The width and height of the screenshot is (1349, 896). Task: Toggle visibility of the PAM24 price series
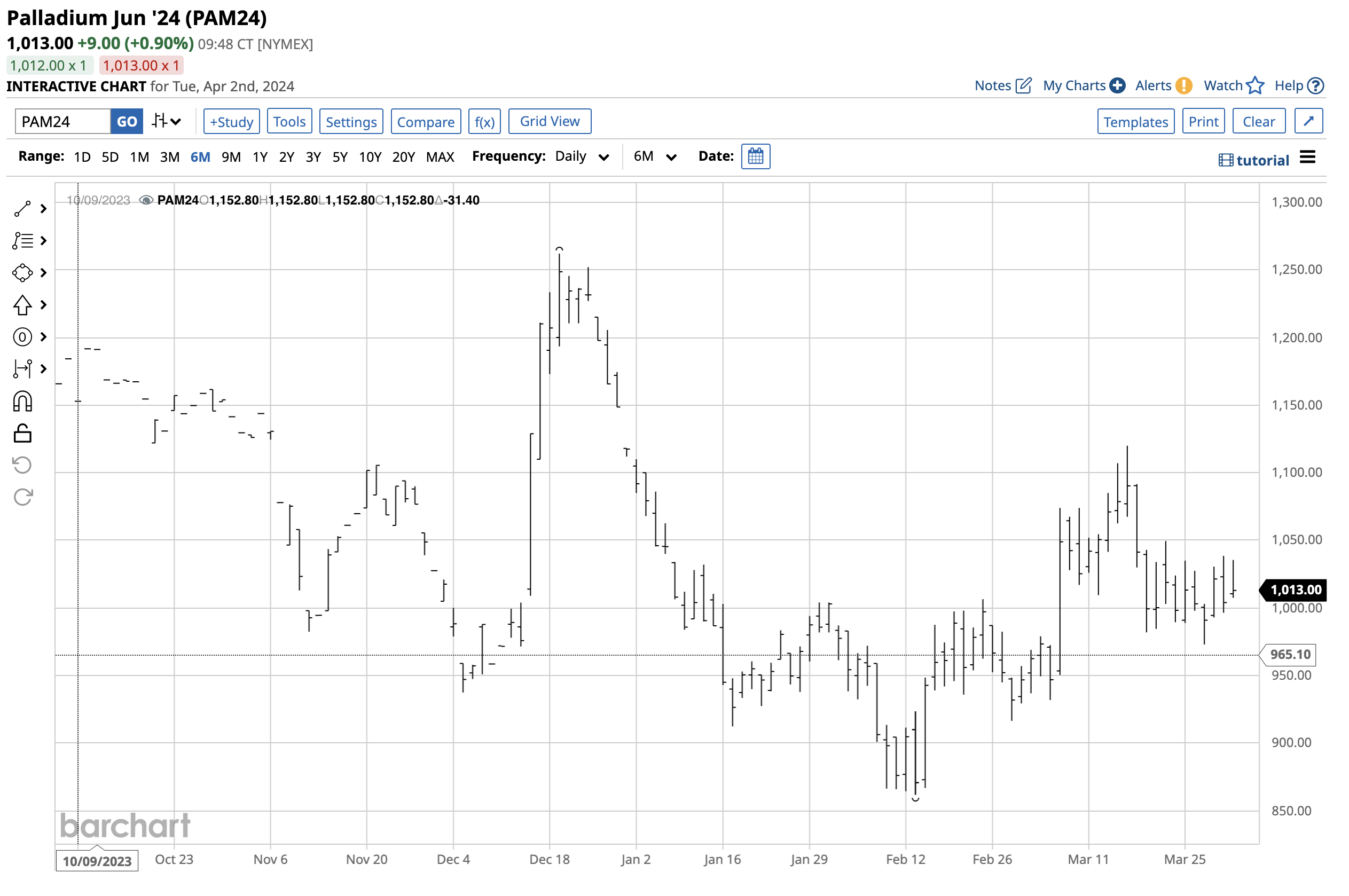point(146,200)
